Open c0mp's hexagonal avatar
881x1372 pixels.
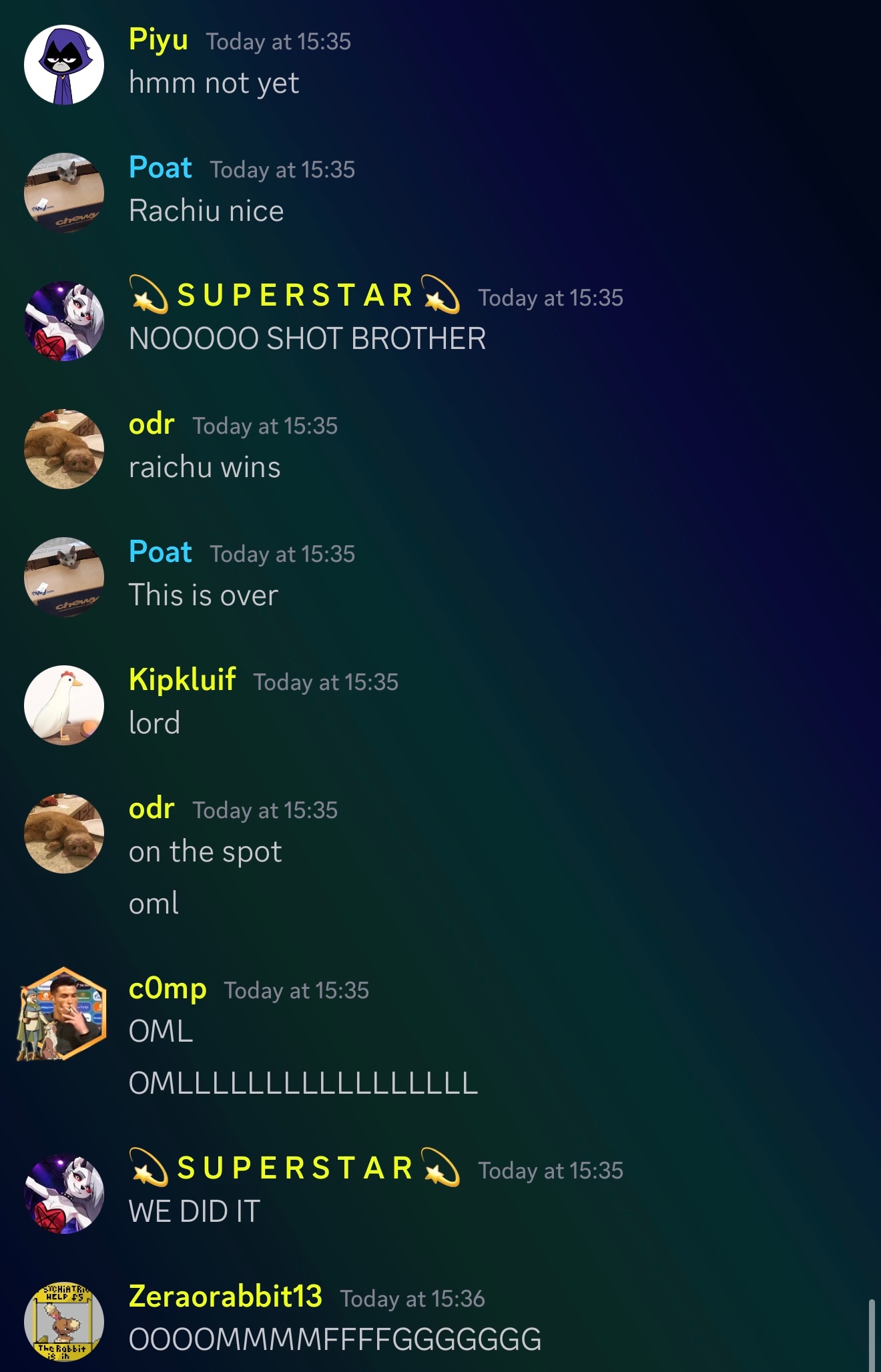(62, 1014)
